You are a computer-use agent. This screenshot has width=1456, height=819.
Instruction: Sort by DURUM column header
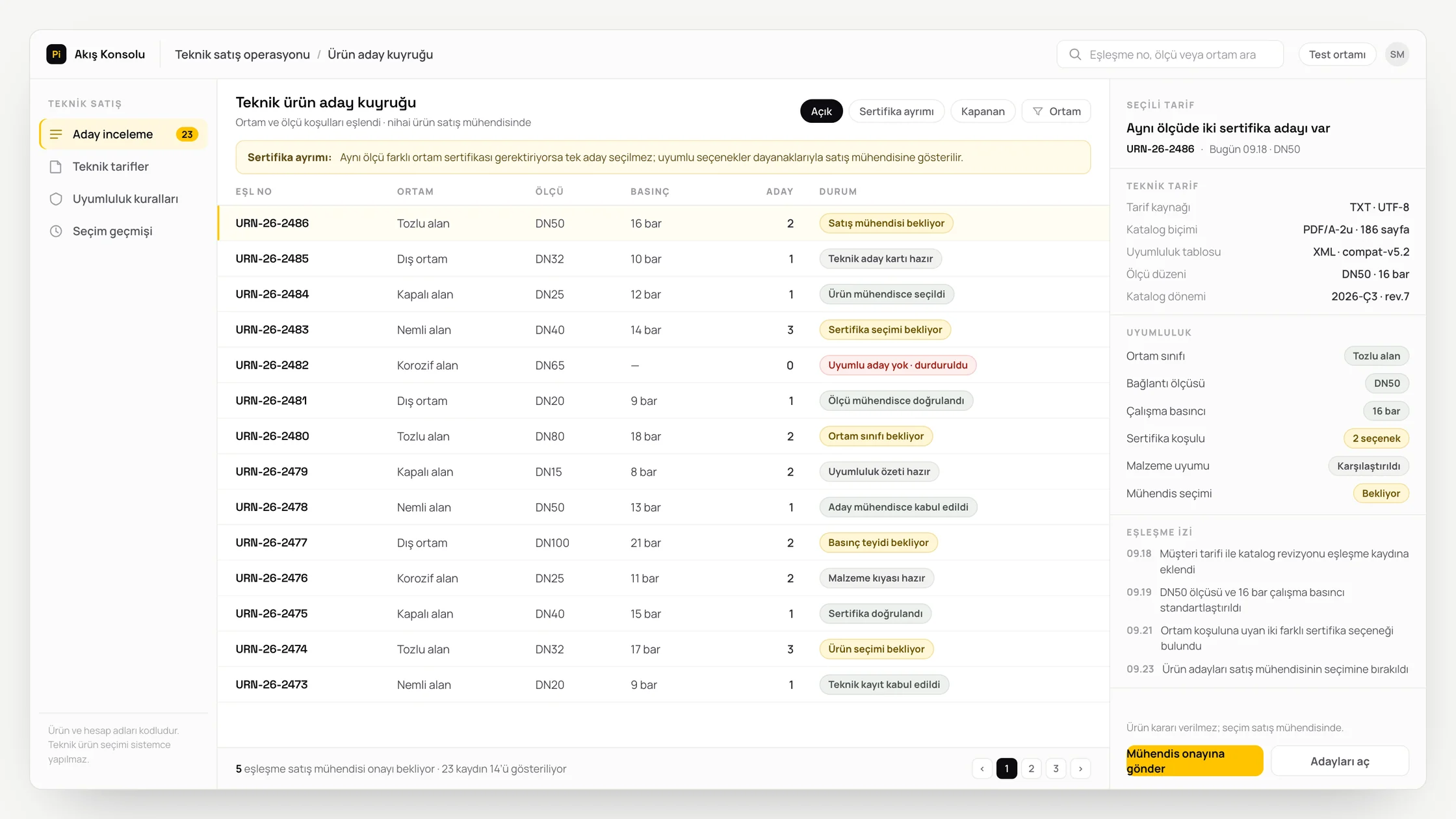tap(838, 192)
